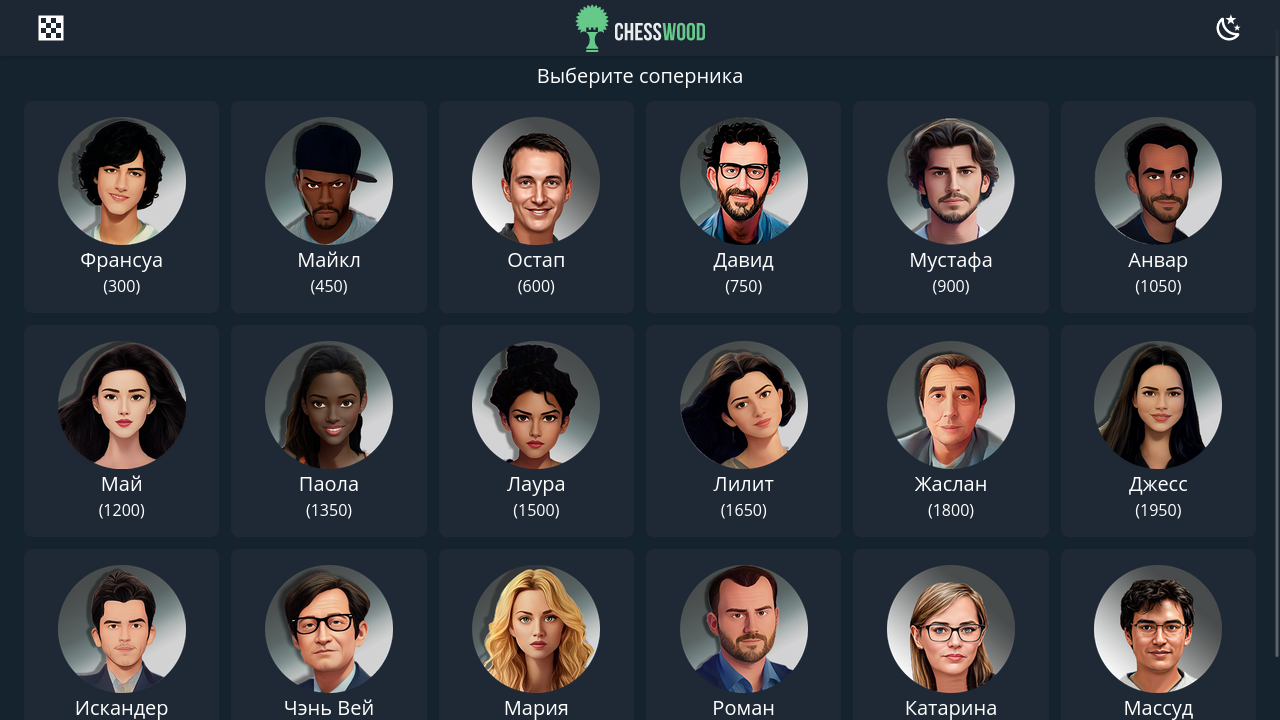This screenshot has width=1280, height=720.
Task: Select Лаура (1500) opponent
Action: (x=536, y=431)
